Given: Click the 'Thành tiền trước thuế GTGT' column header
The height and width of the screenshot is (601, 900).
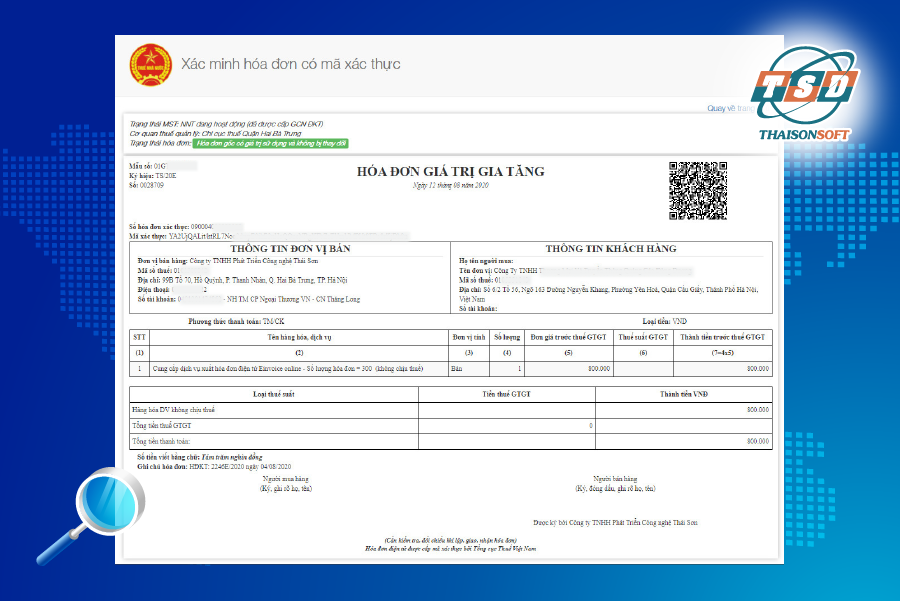Looking at the screenshot, I should [723, 337].
